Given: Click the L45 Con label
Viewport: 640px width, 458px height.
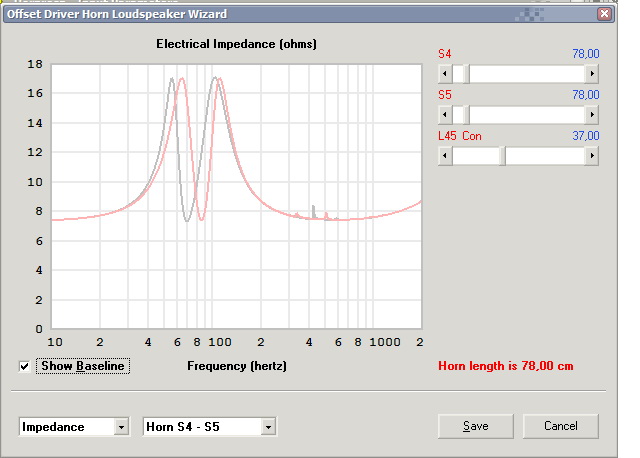Looking at the screenshot, I should (460, 136).
